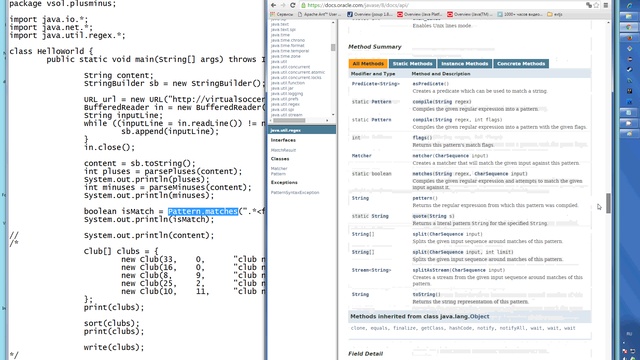Open the Apache Ant User bookmark
This screenshot has height=360, width=640.
319,14
